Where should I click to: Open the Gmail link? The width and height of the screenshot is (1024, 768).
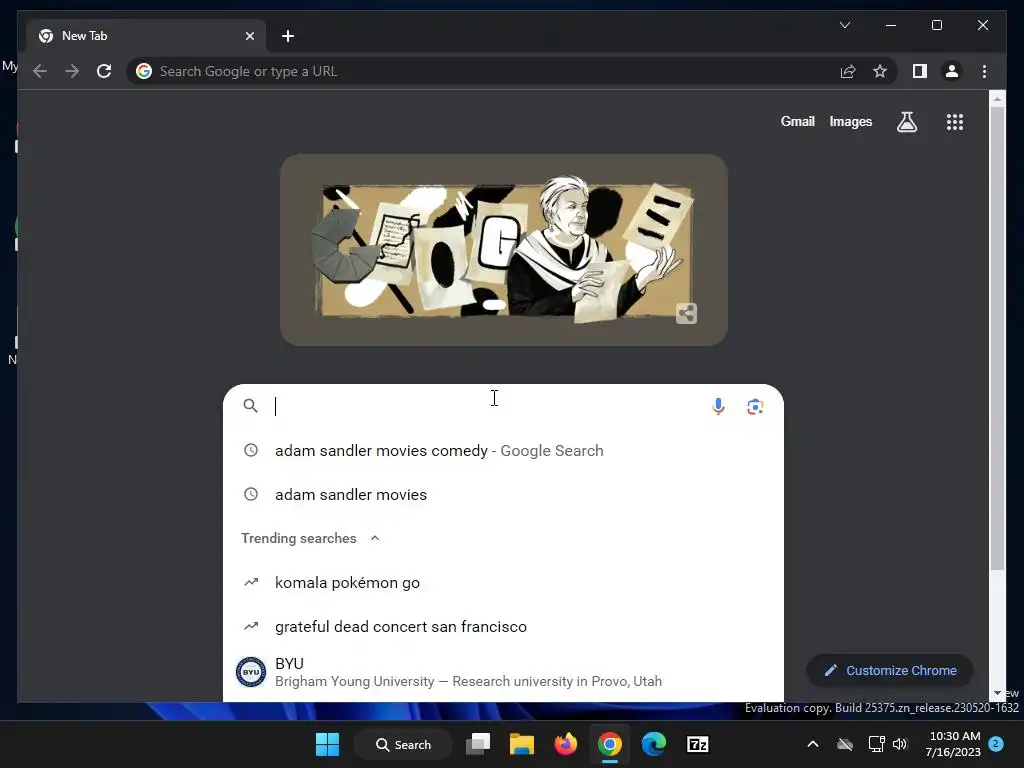tap(797, 121)
